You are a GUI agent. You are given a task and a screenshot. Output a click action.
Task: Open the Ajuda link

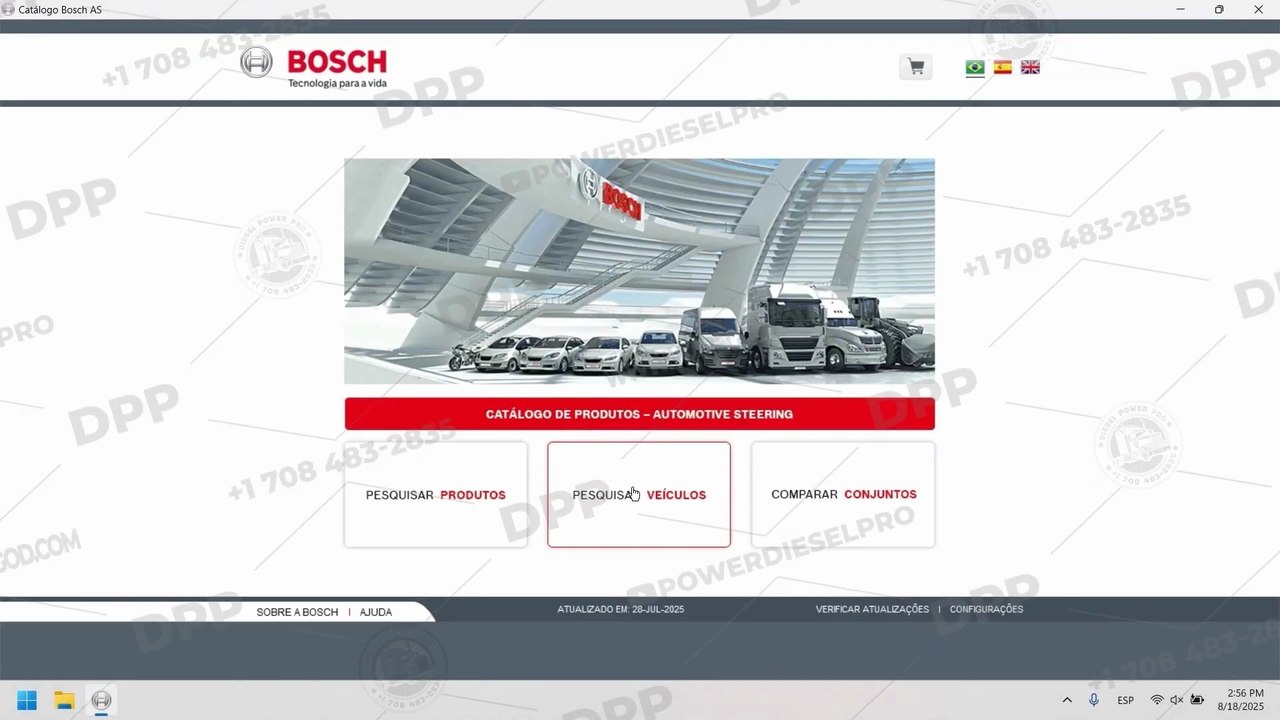(x=376, y=612)
